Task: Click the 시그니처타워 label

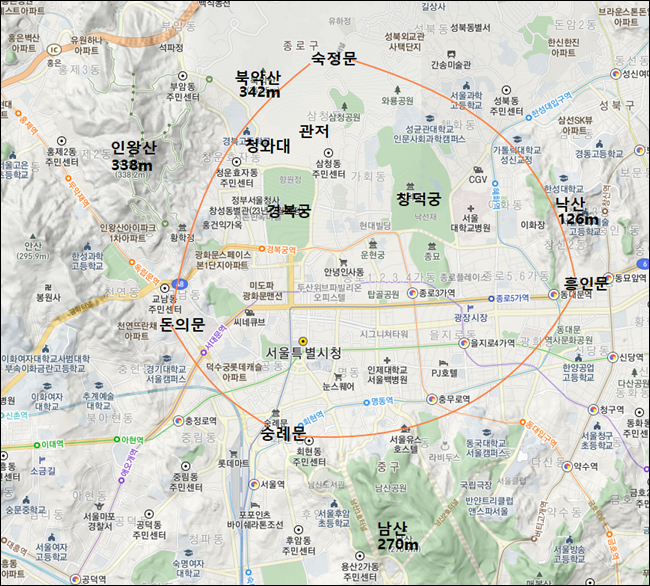Action: (384, 334)
